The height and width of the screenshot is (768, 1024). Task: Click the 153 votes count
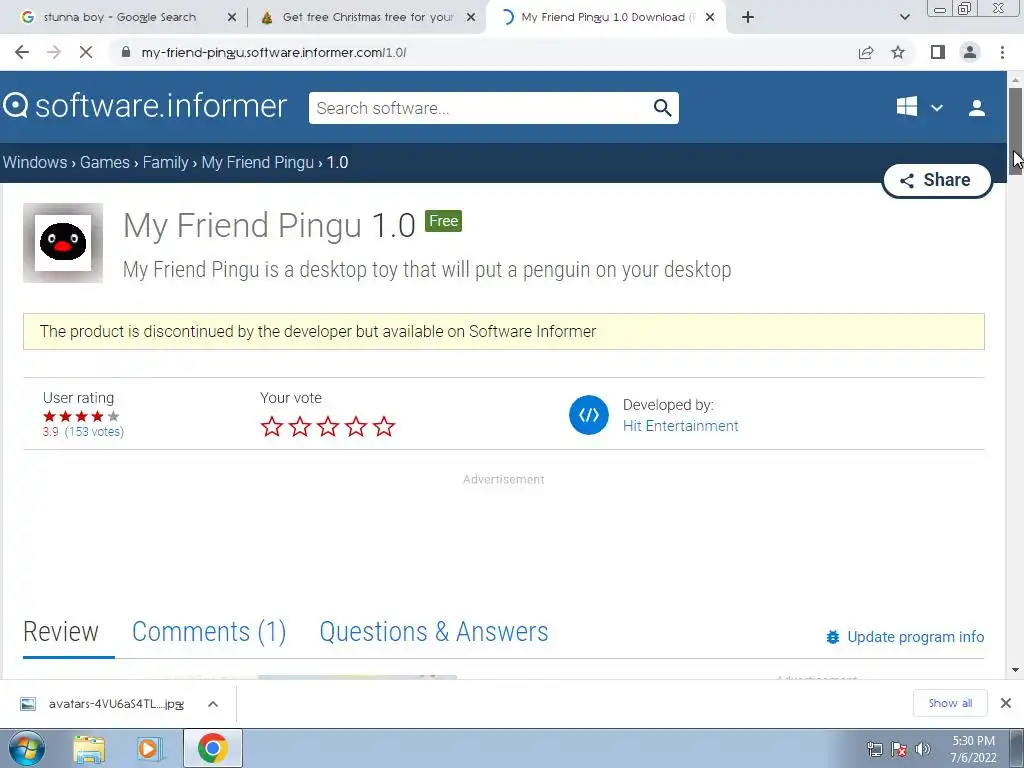(x=94, y=432)
